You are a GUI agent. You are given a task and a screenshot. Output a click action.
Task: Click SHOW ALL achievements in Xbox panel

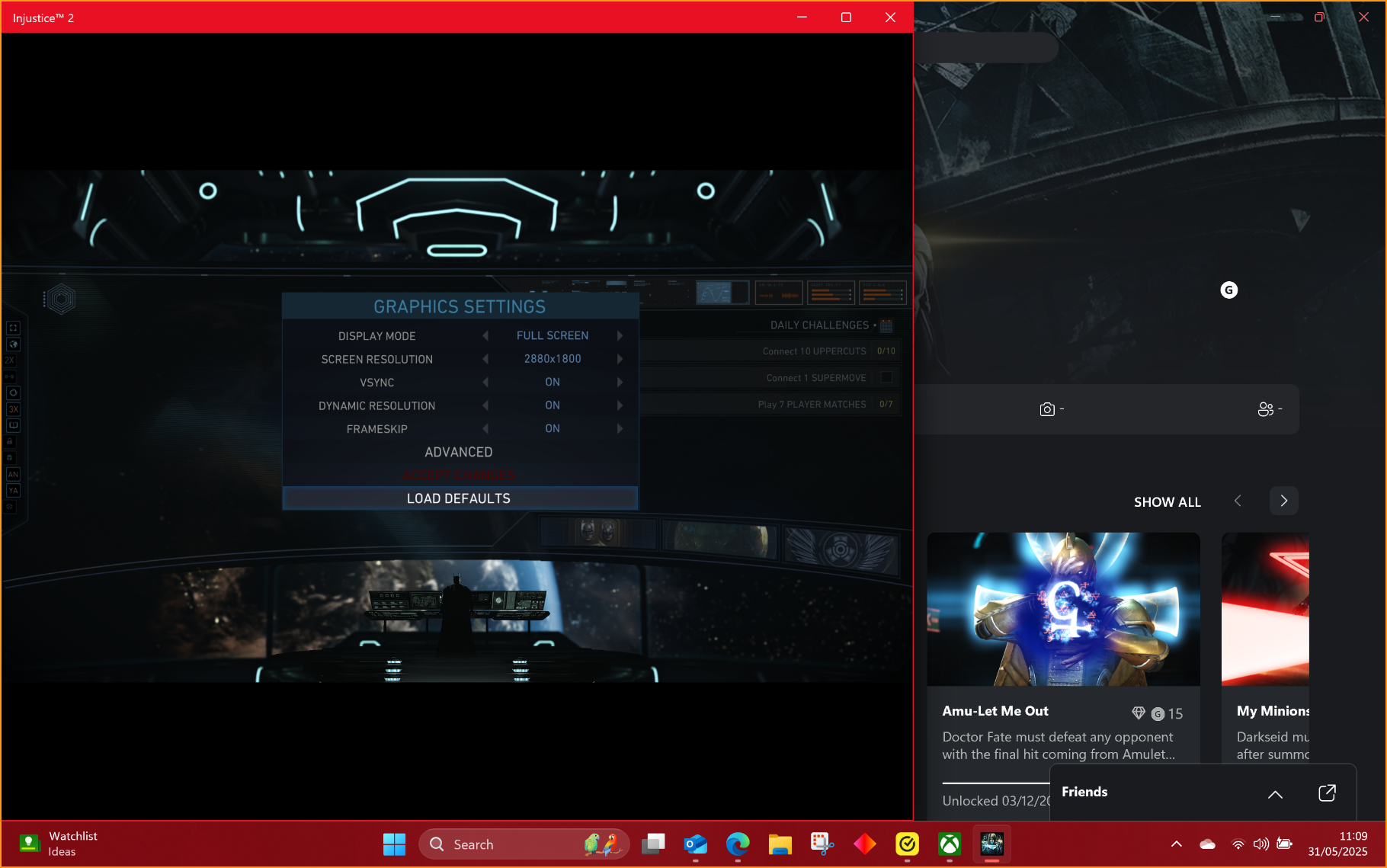[1168, 502]
